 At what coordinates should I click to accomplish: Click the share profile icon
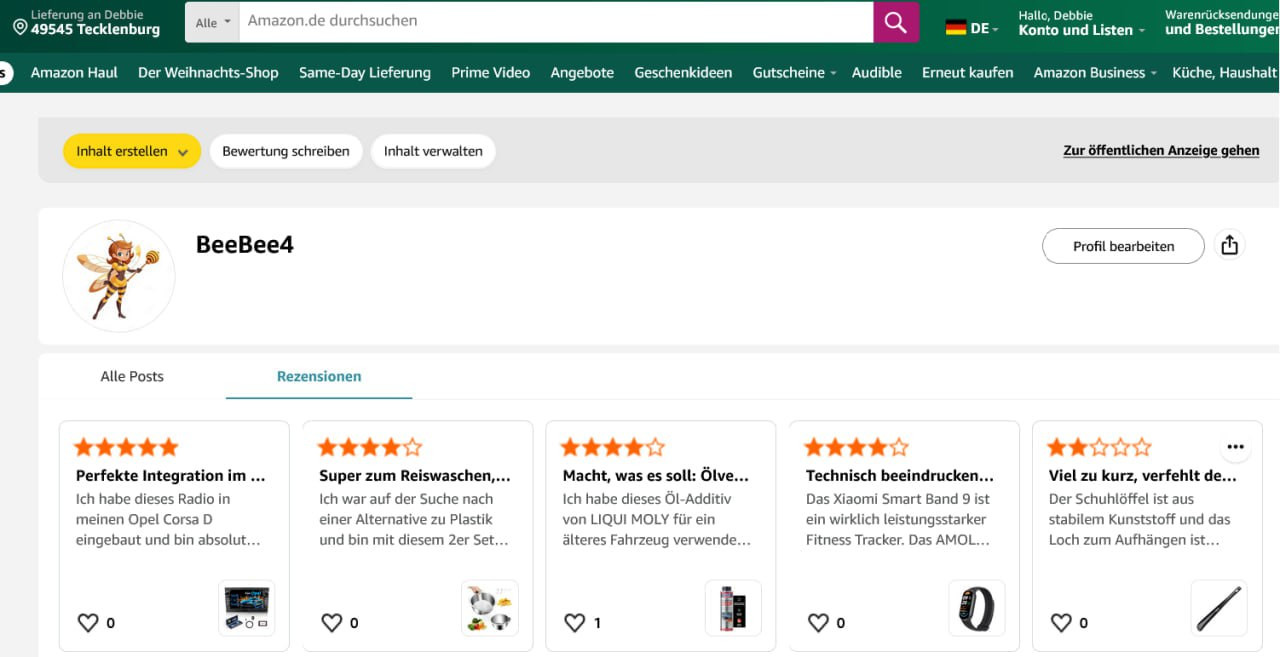pyautogui.click(x=1230, y=246)
